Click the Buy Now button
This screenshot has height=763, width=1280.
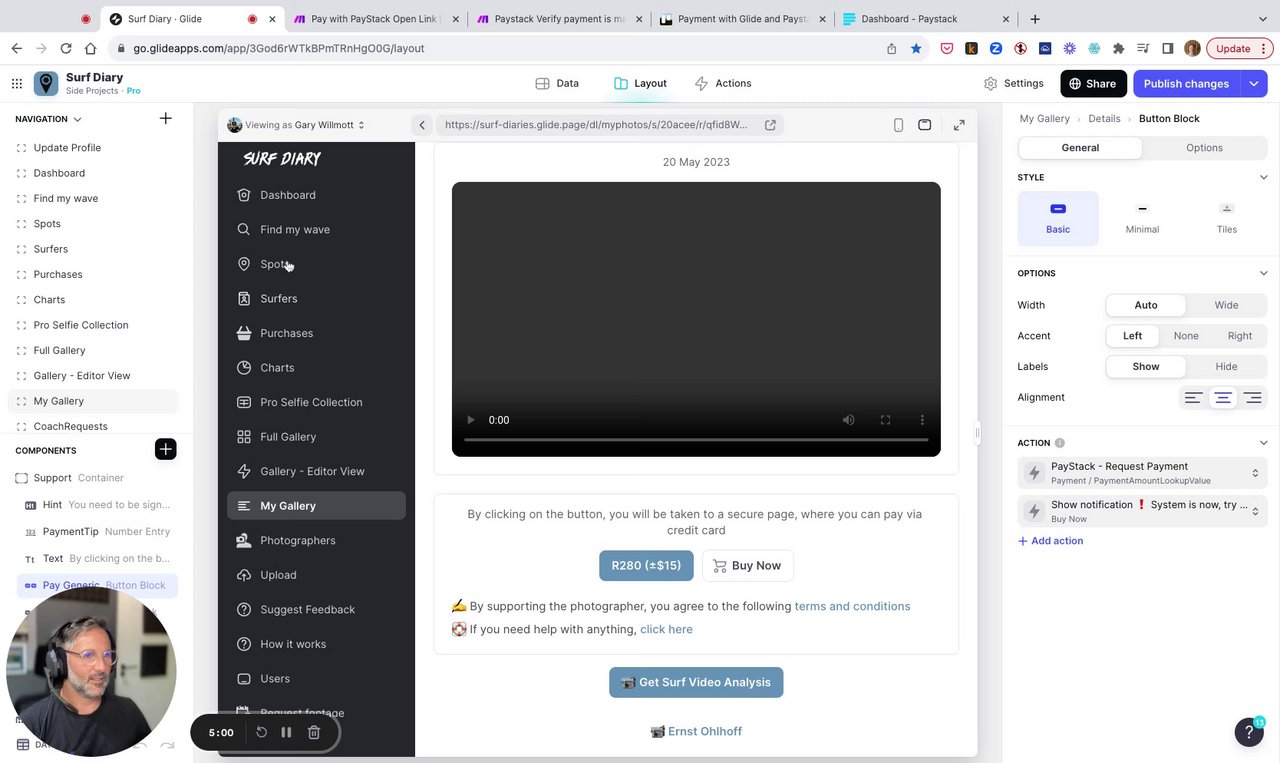tap(747, 565)
